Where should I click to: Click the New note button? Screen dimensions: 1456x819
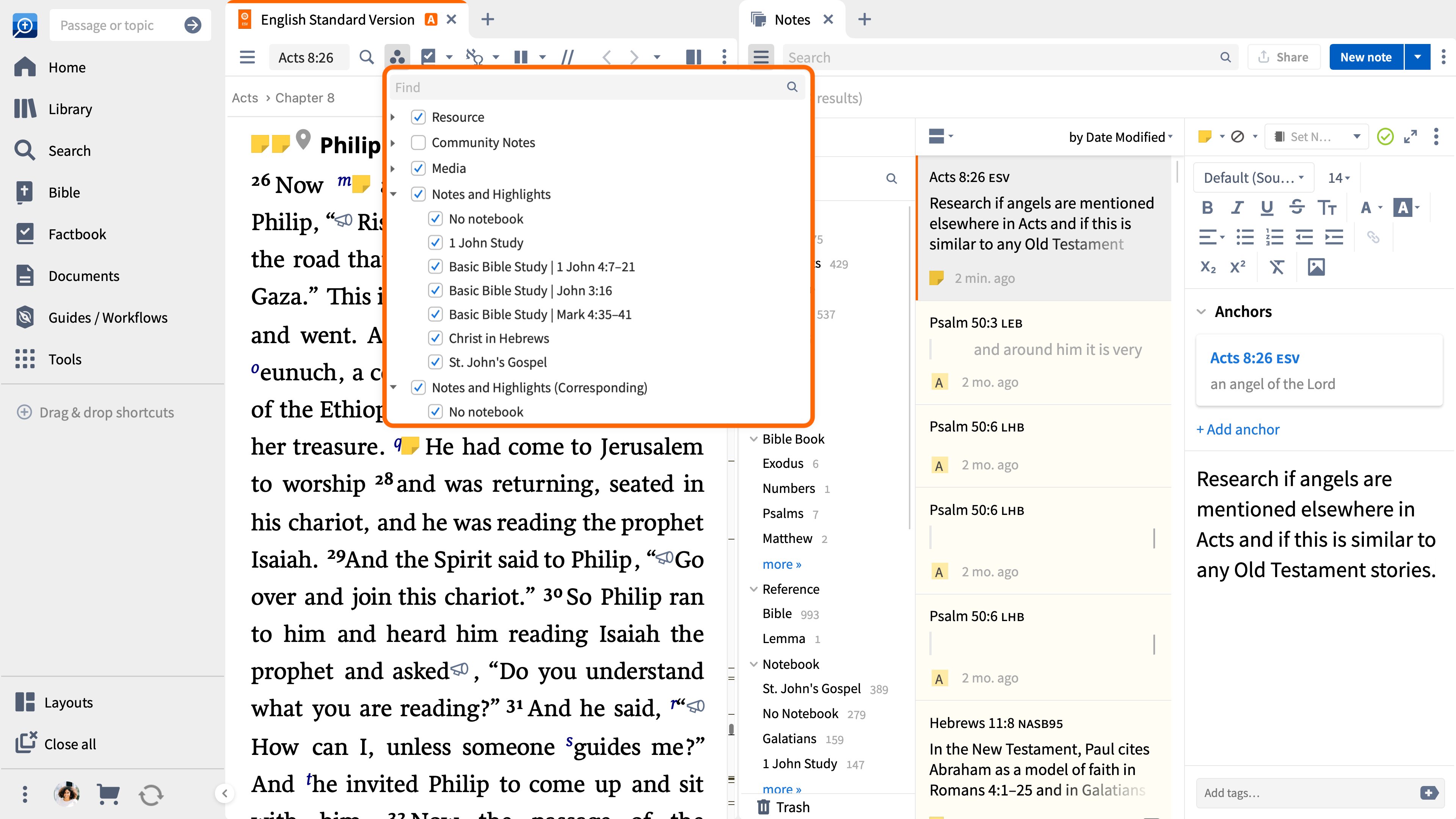pyautogui.click(x=1365, y=56)
